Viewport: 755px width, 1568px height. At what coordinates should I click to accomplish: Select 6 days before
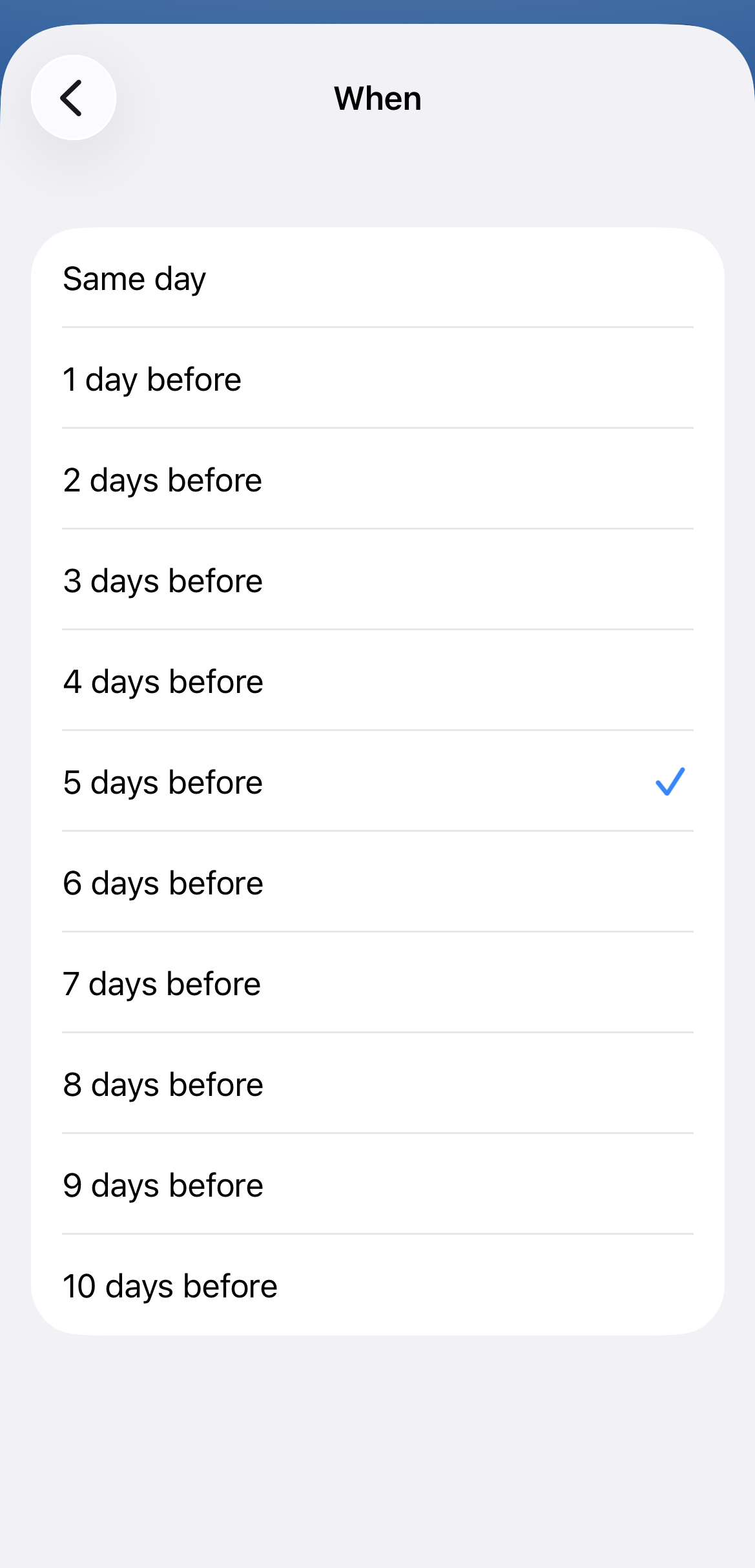click(378, 883)
